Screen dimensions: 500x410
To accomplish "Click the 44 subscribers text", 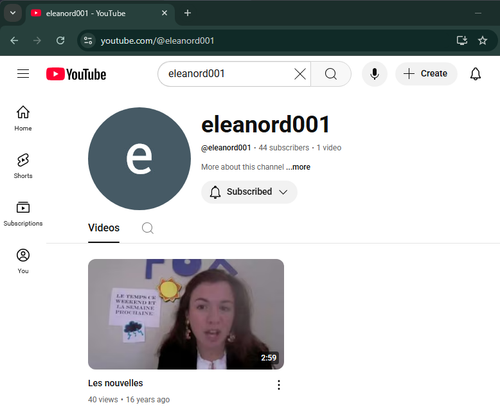I will (x=284, y=148).
